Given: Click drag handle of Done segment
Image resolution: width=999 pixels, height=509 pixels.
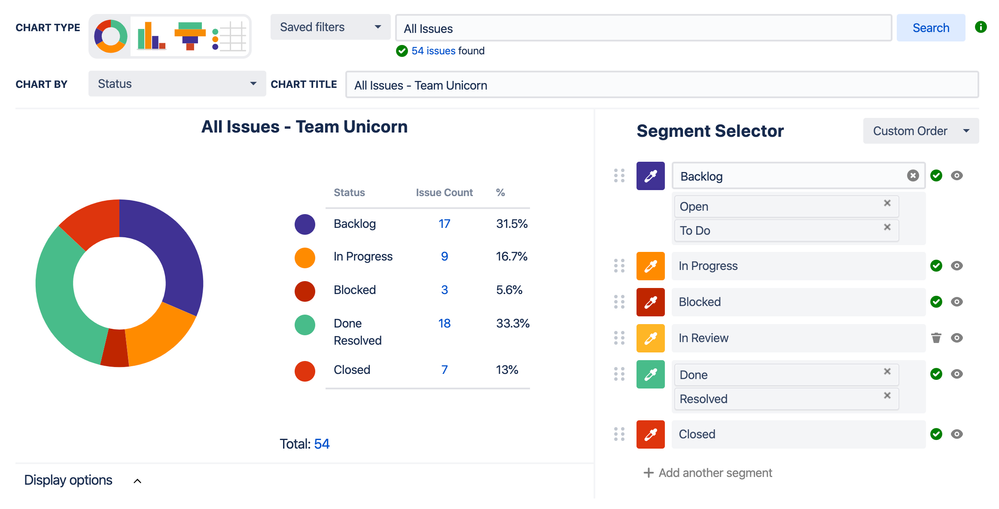Looking at the screenshot, I should 619,374.
